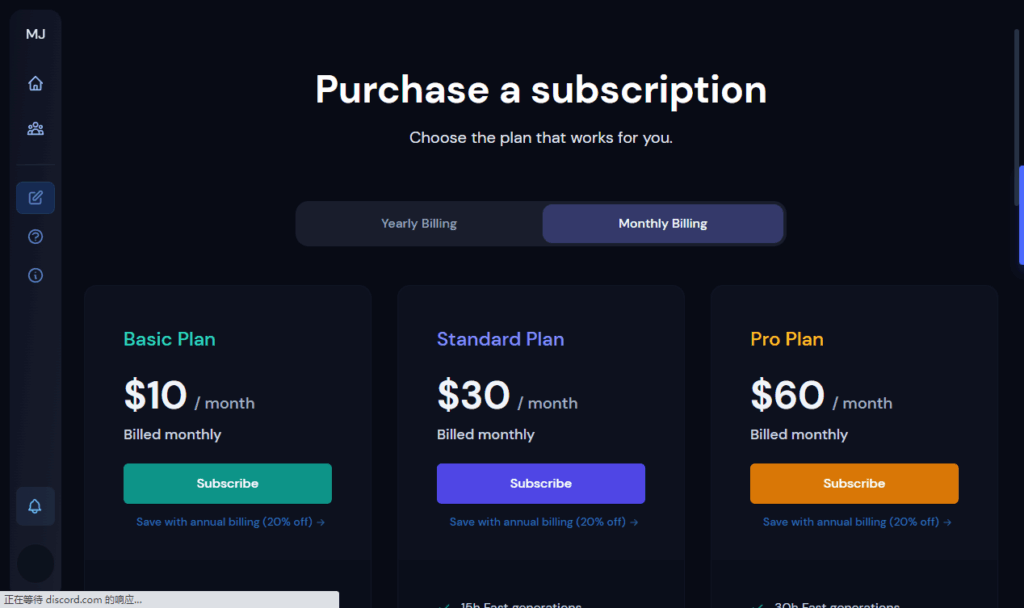Image resolution: width=1024 pixels, height=608 pixels.
Task: Select Monthly Billing option
Action: point(662,224)
